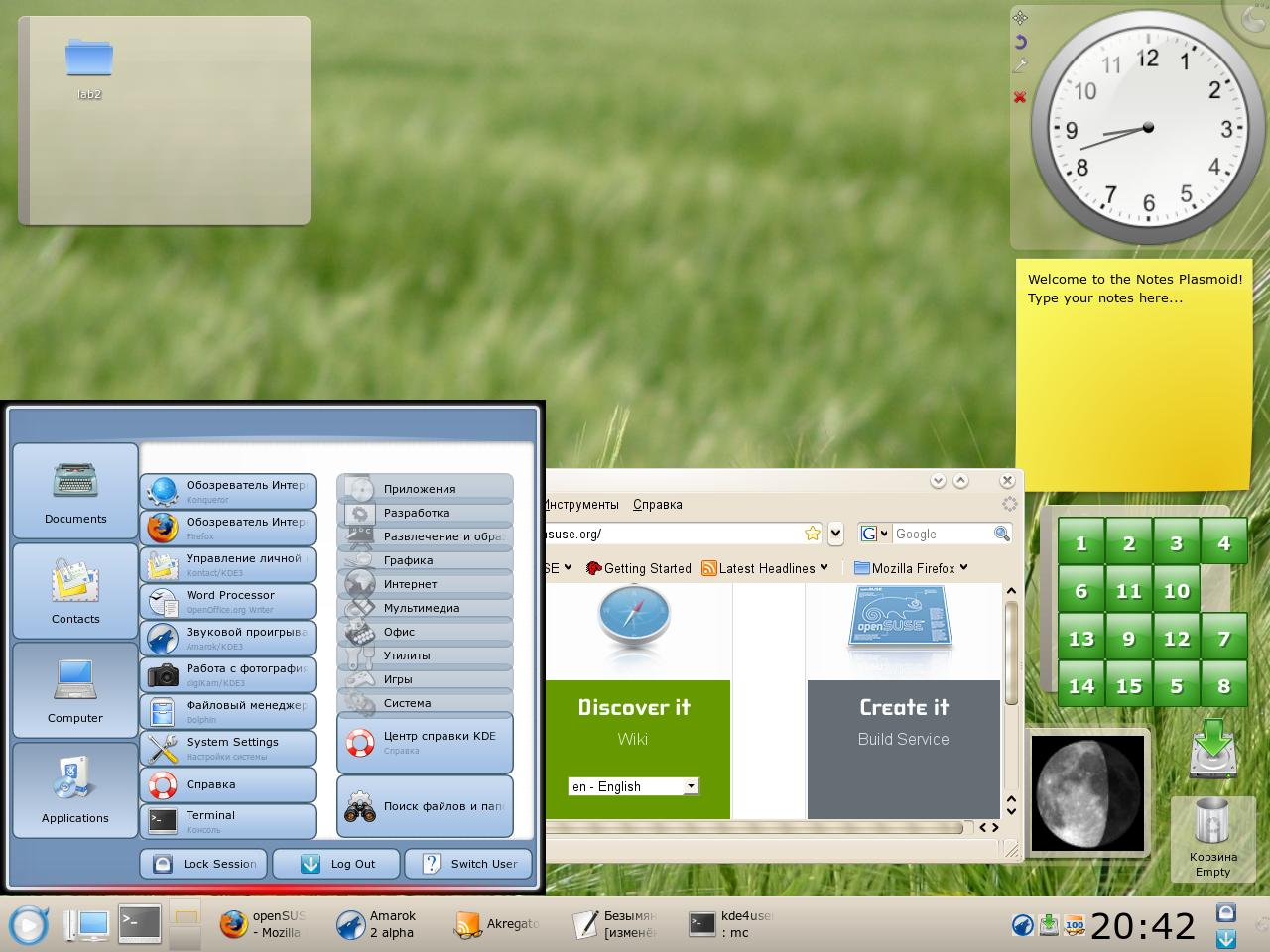Click the battery 100 tray icon
The image size is (1270, 952).
pyautogui.click(x=1074, y=925)
